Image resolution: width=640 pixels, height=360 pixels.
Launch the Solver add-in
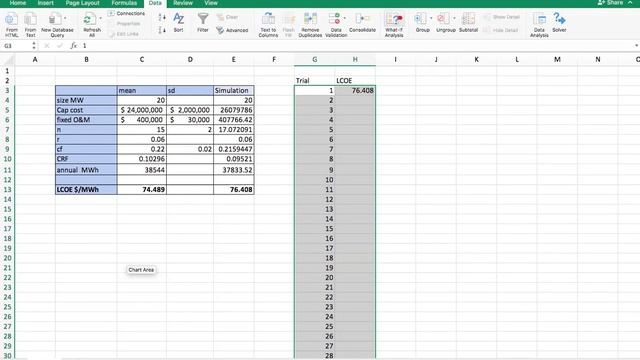pyautogui.click(x=559, y=22)
